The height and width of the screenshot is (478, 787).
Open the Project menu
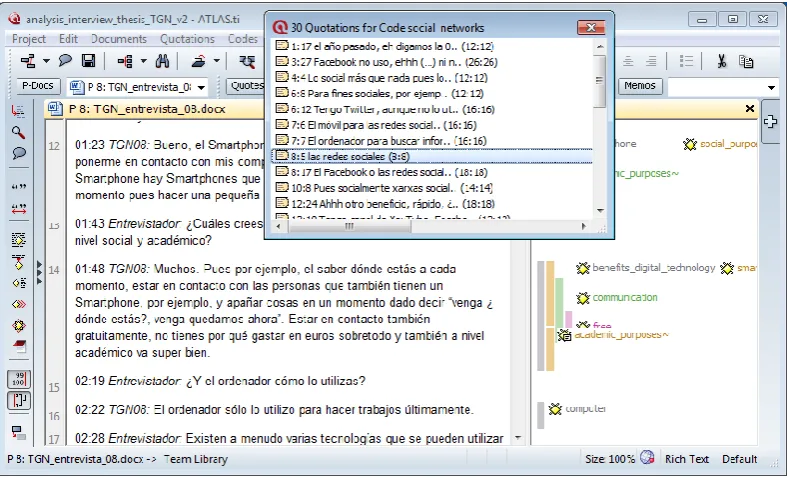(29, 39)
